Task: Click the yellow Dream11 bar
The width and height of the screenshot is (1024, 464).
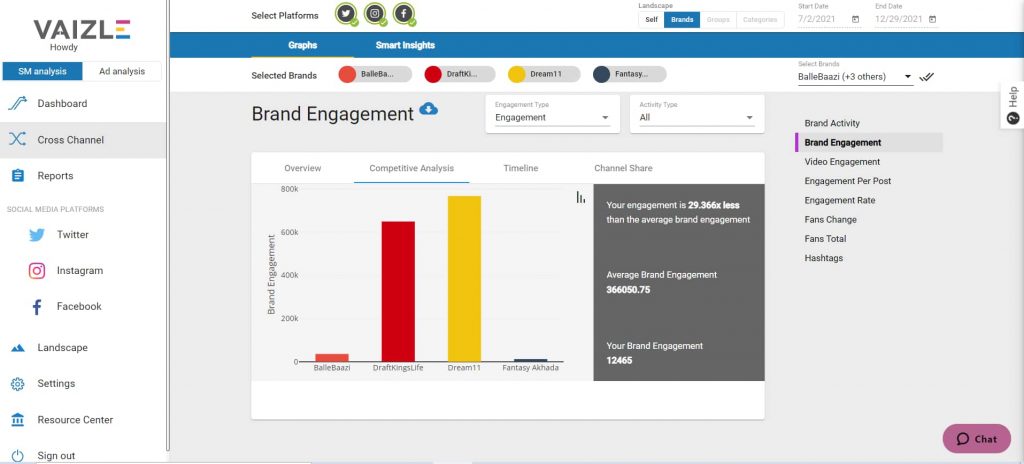Action: tap(464, 278)
